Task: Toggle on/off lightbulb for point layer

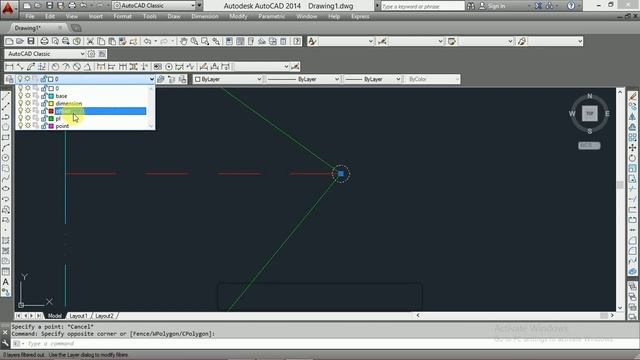Action: tap(20, 126)
